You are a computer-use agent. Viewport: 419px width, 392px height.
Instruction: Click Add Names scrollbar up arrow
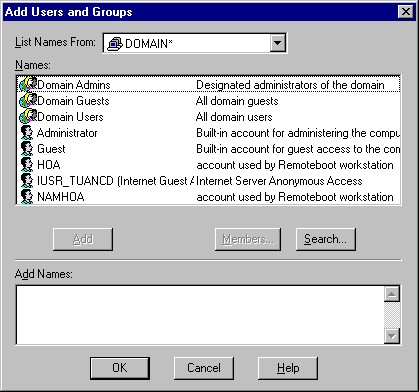coord(392,294)
